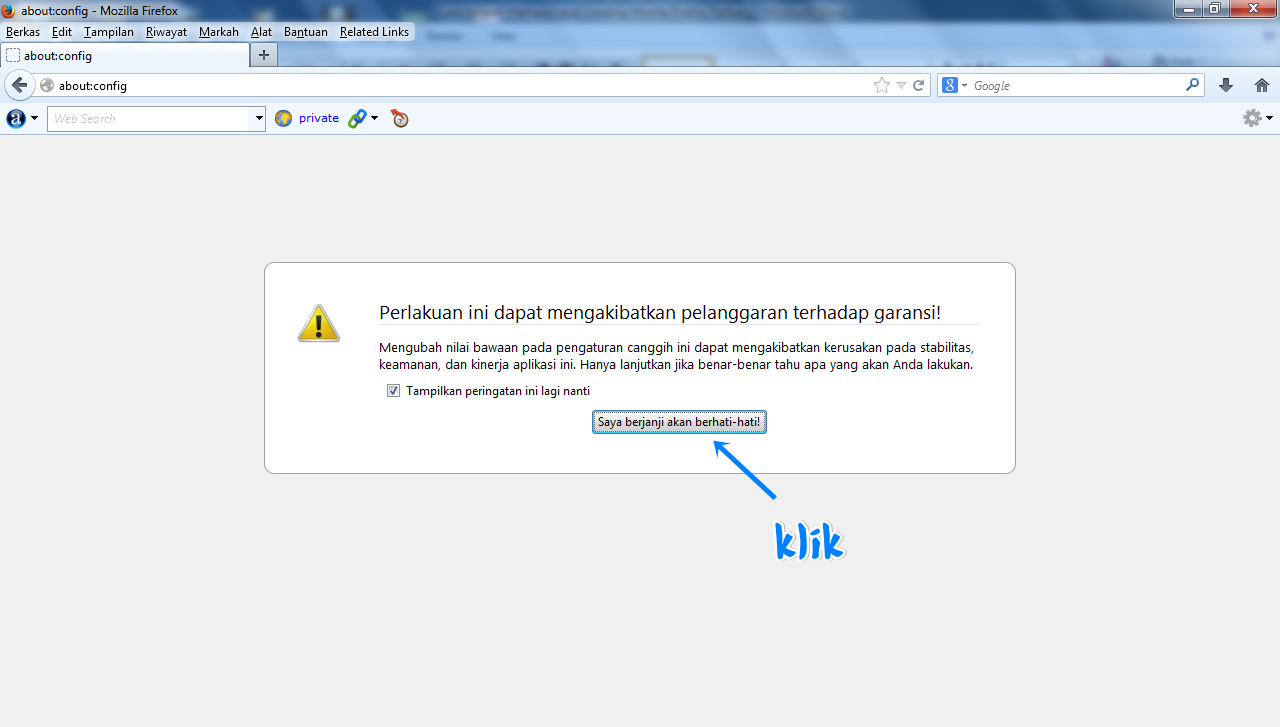Bookmark this page with the star icon

881,86
